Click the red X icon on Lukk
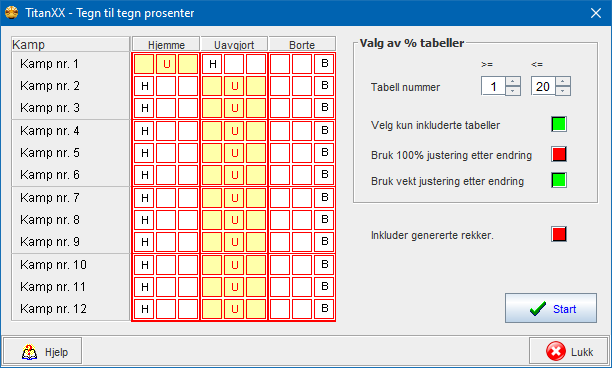Screen dimensions: 612x368 [x=555, y=351]
